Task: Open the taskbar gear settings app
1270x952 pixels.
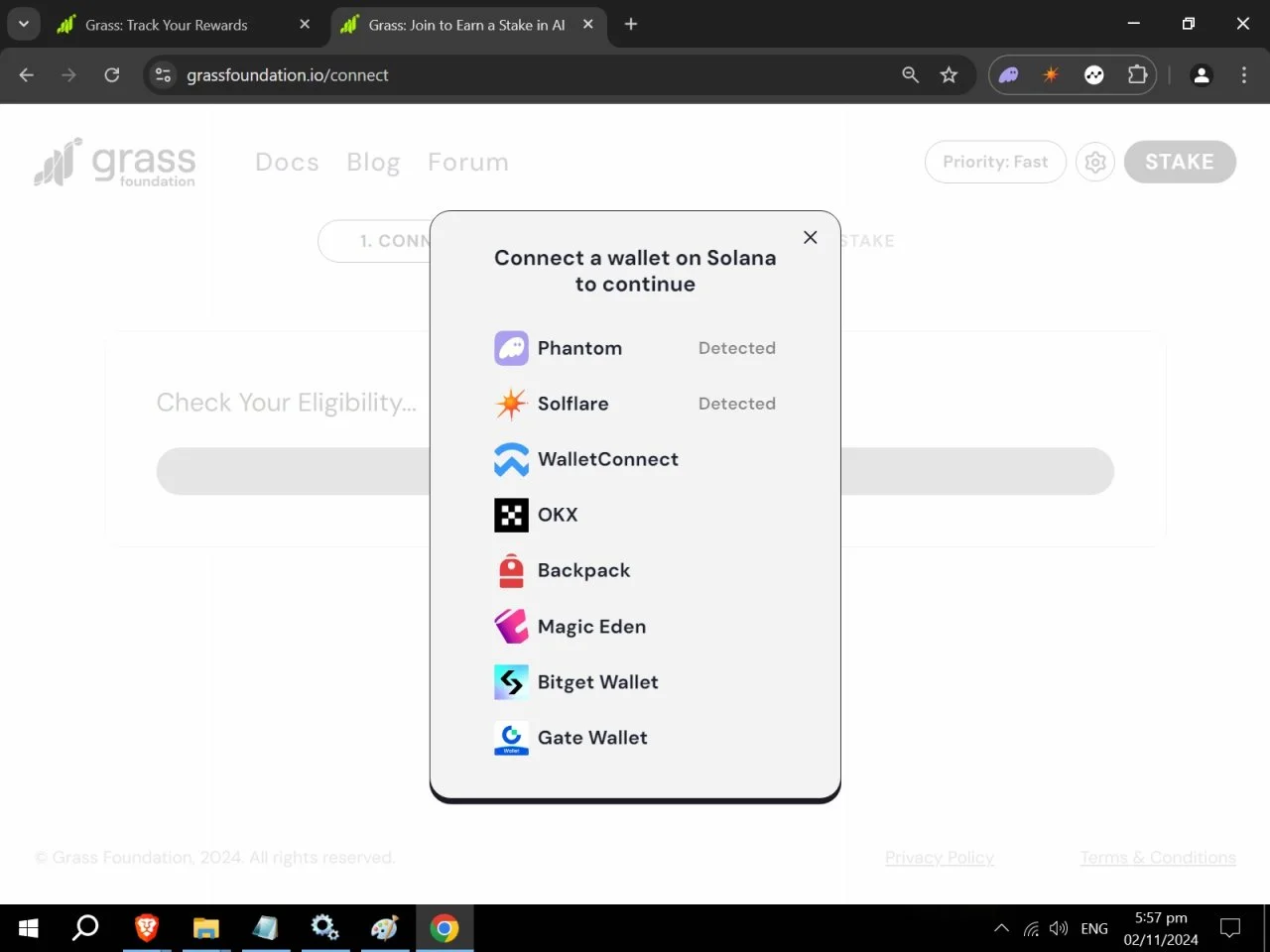Action: pyautogui.click(x=324, y=928)
